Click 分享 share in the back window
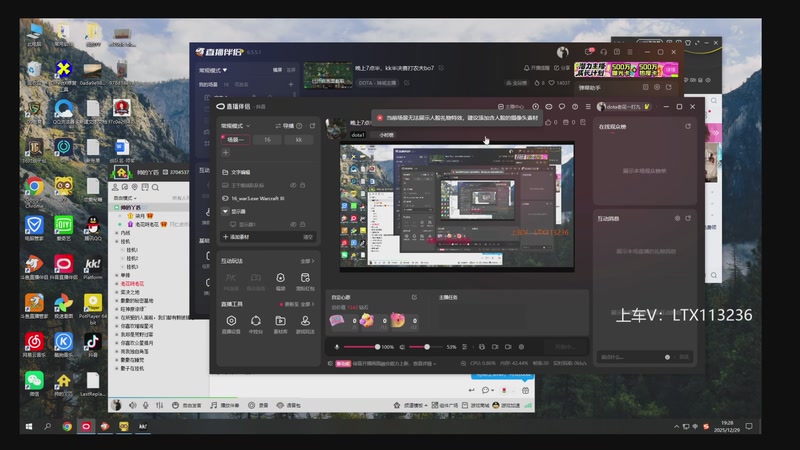 (562, 68)
